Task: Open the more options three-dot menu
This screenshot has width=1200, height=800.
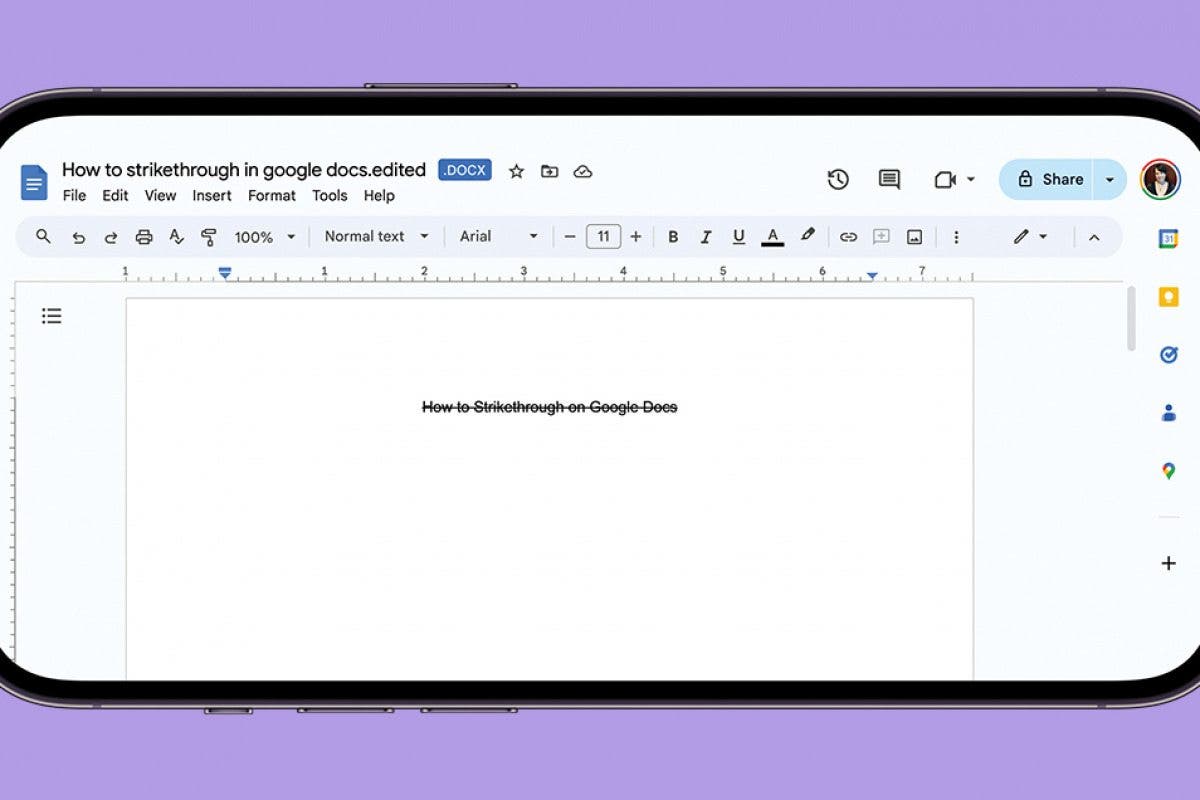Action: coord(956,237)
